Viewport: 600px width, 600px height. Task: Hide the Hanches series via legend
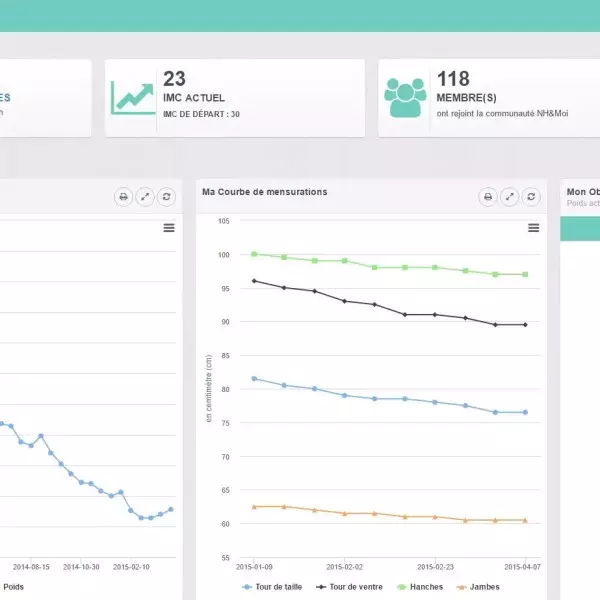pos(424,587)
